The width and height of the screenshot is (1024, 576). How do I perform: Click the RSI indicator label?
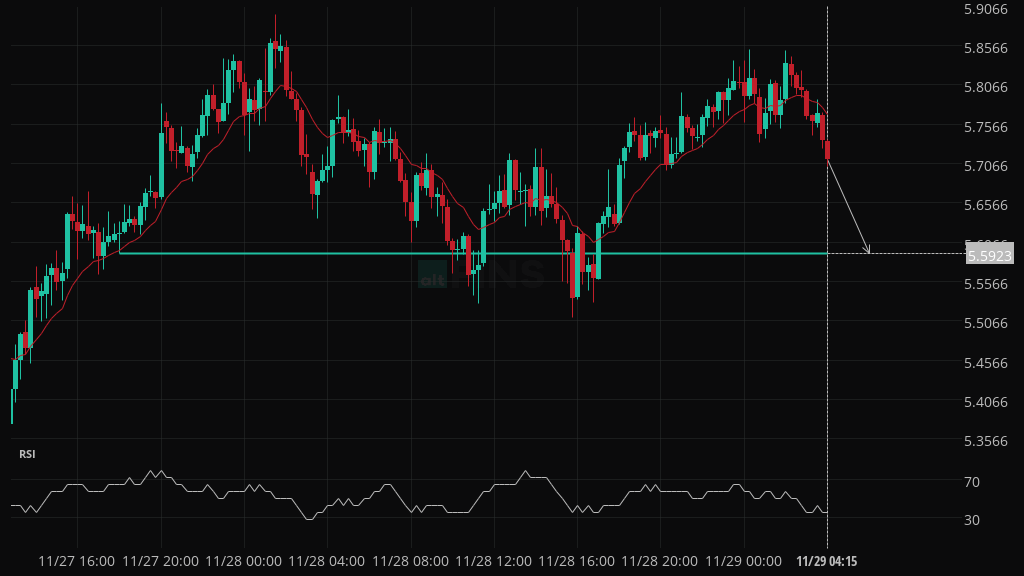click(27, 454)
